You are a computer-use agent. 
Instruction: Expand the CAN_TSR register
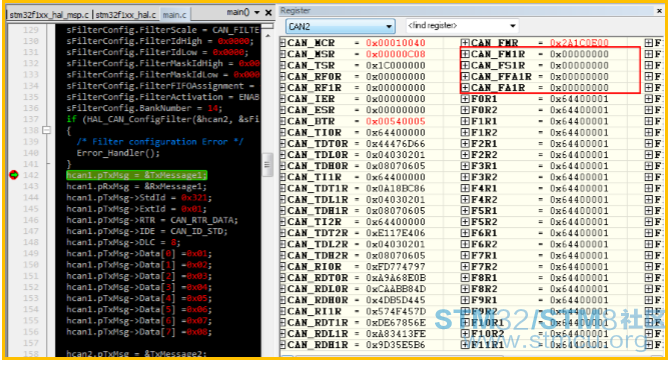[283, 65]
